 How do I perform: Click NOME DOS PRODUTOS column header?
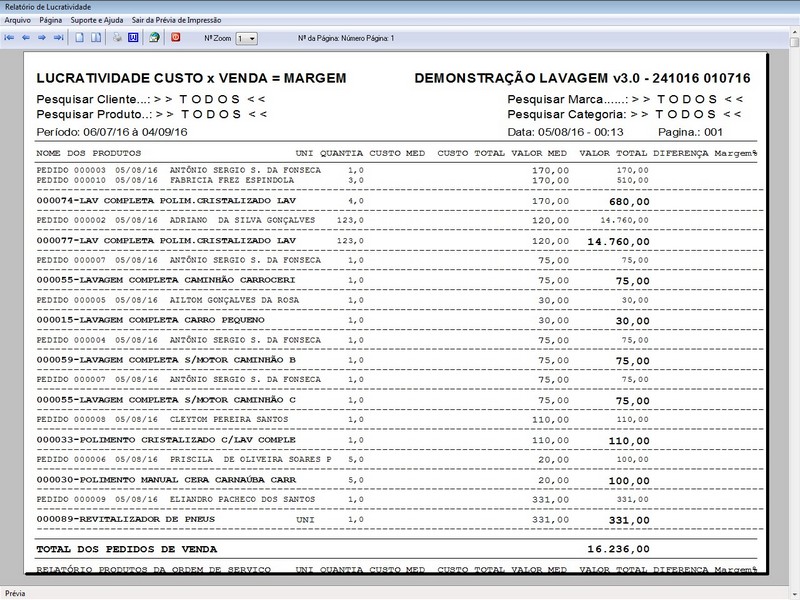89,153
